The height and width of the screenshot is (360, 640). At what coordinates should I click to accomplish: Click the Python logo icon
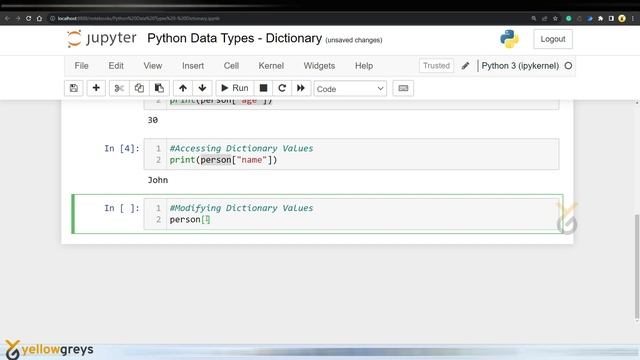tap(509, 39)
